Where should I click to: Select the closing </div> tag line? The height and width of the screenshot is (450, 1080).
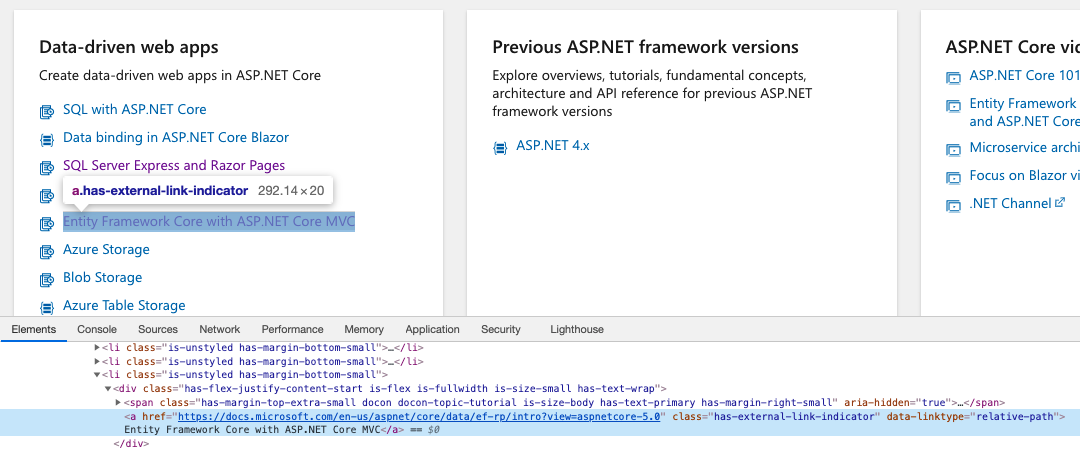click(x=131, y=444)
